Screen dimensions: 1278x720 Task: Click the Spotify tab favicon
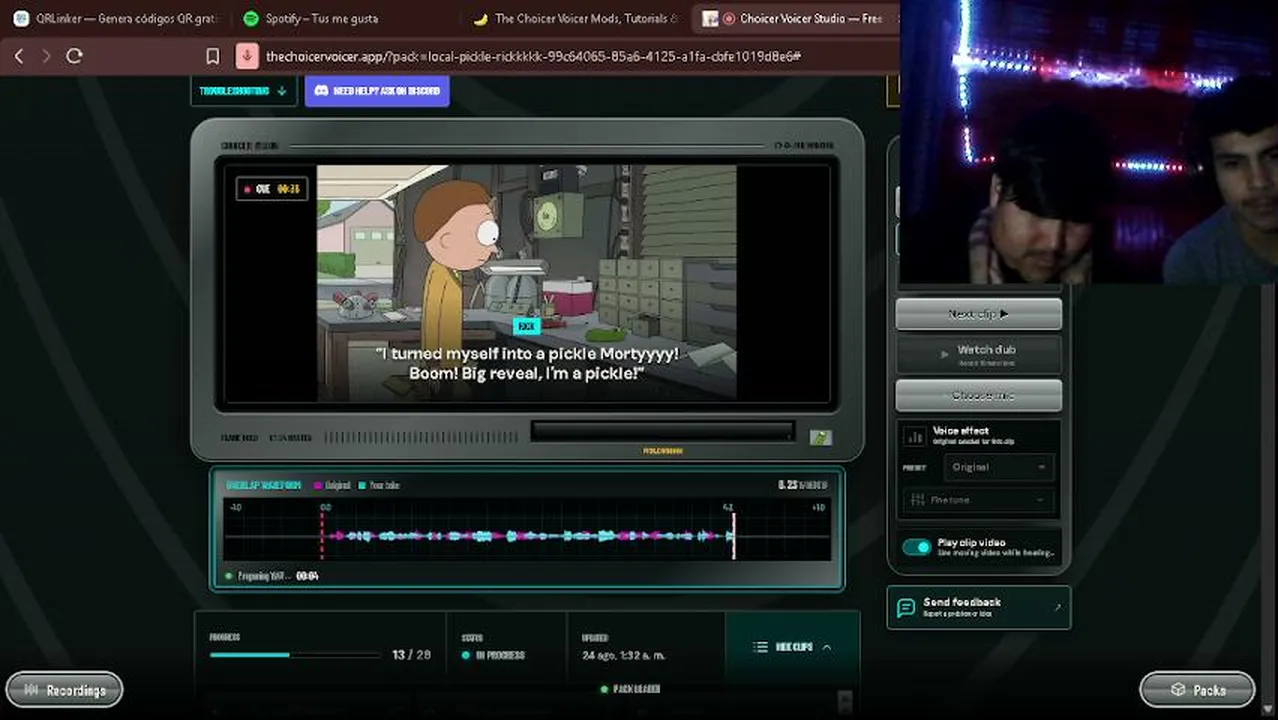point(250,18)
